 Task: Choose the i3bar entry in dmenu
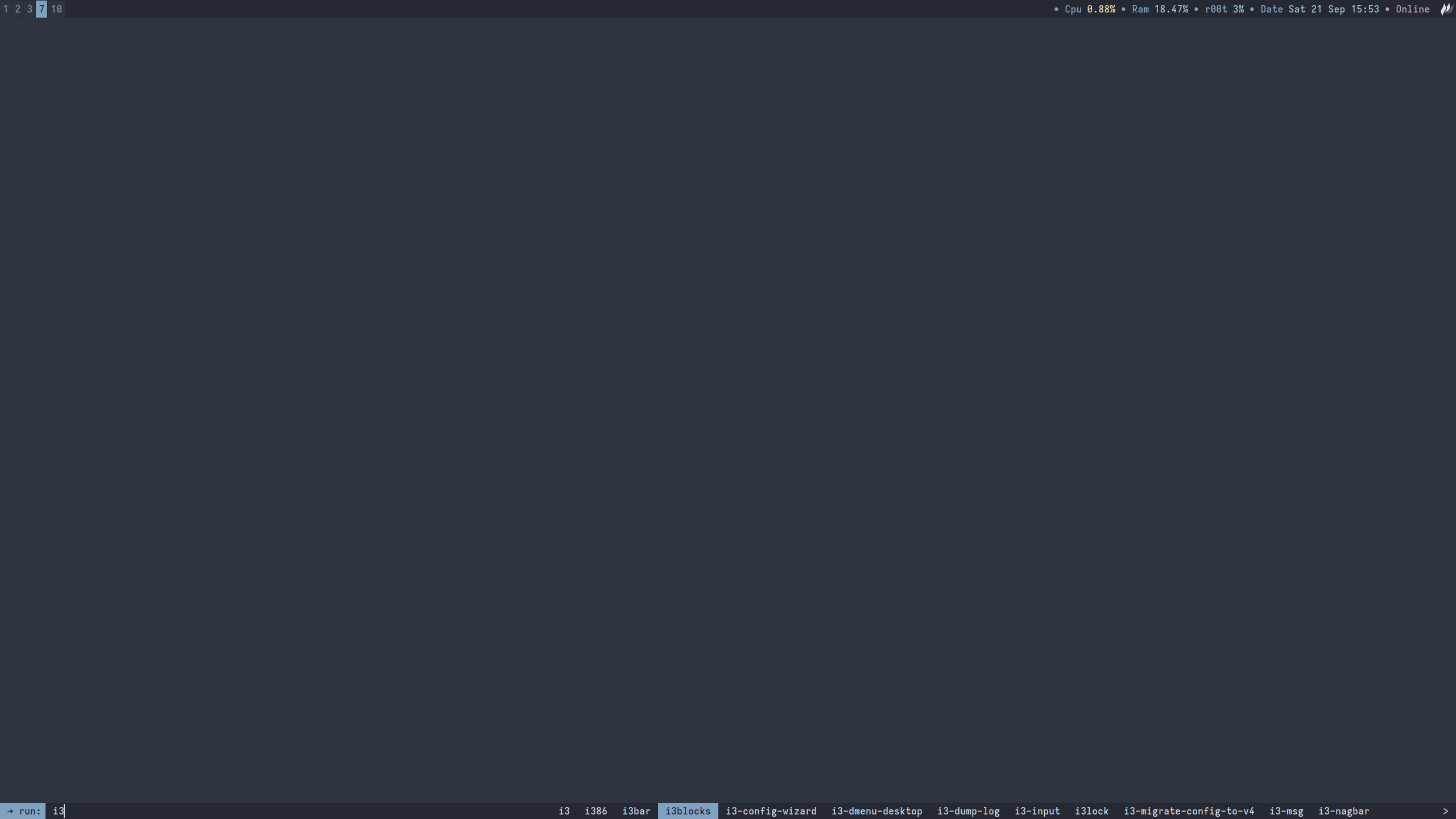(636, 811)
